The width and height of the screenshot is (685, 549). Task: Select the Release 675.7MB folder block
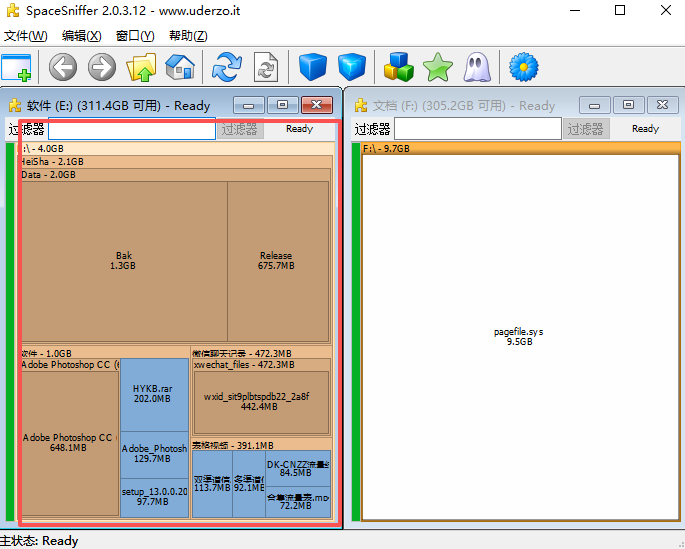coord(278,261)
